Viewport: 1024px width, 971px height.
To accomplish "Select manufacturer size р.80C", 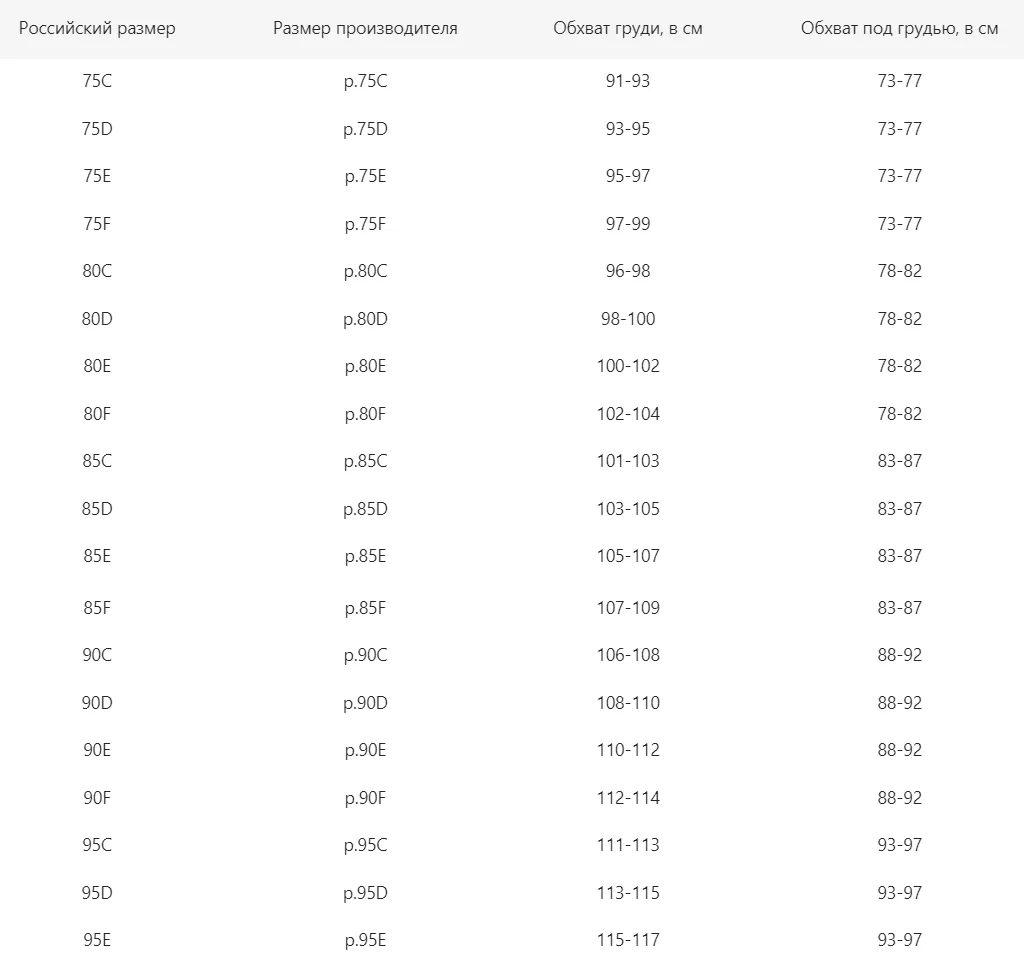I will (x=365, y=271).
